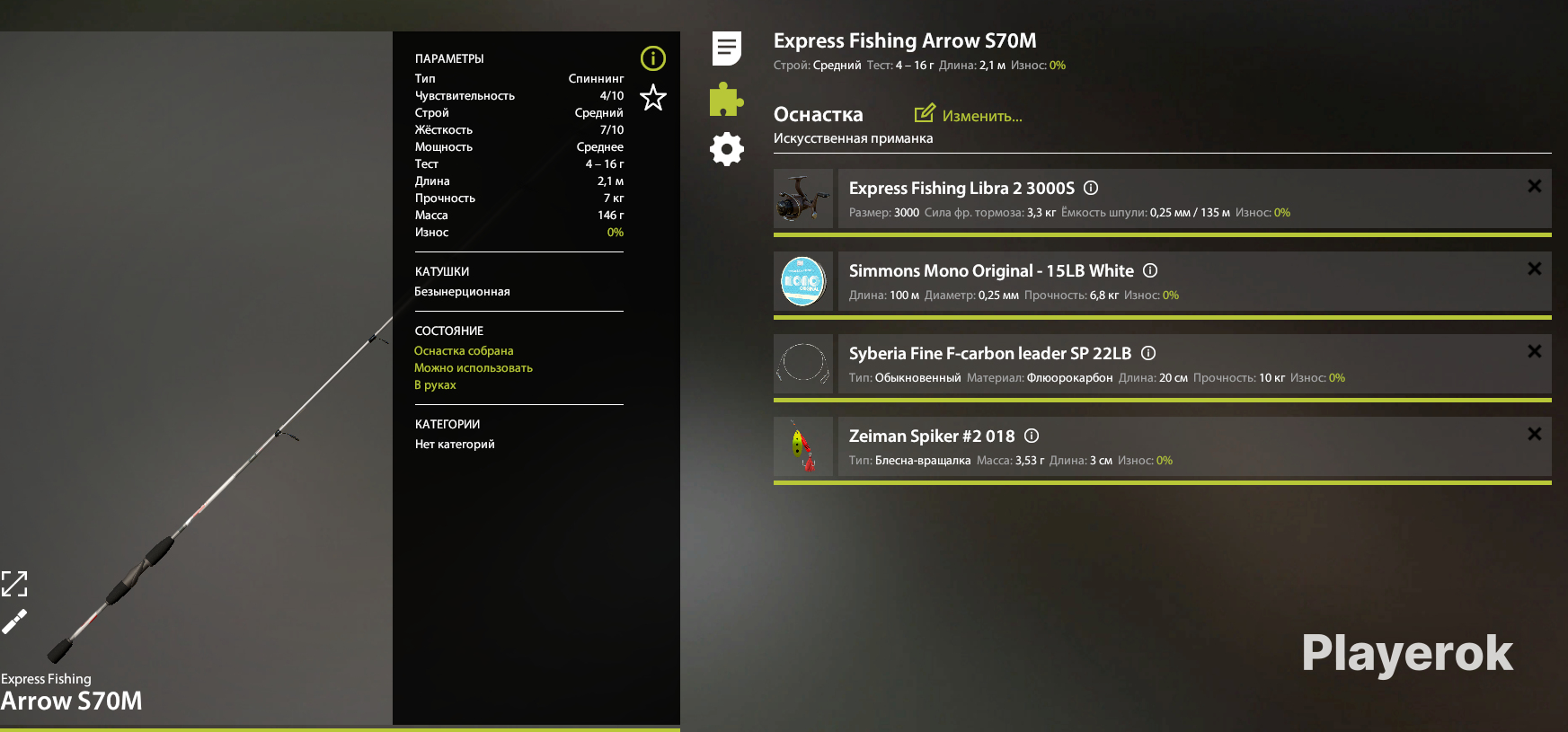Remove the Express Fishing Libra reel
The image size is (1568, 732).
1535,186
